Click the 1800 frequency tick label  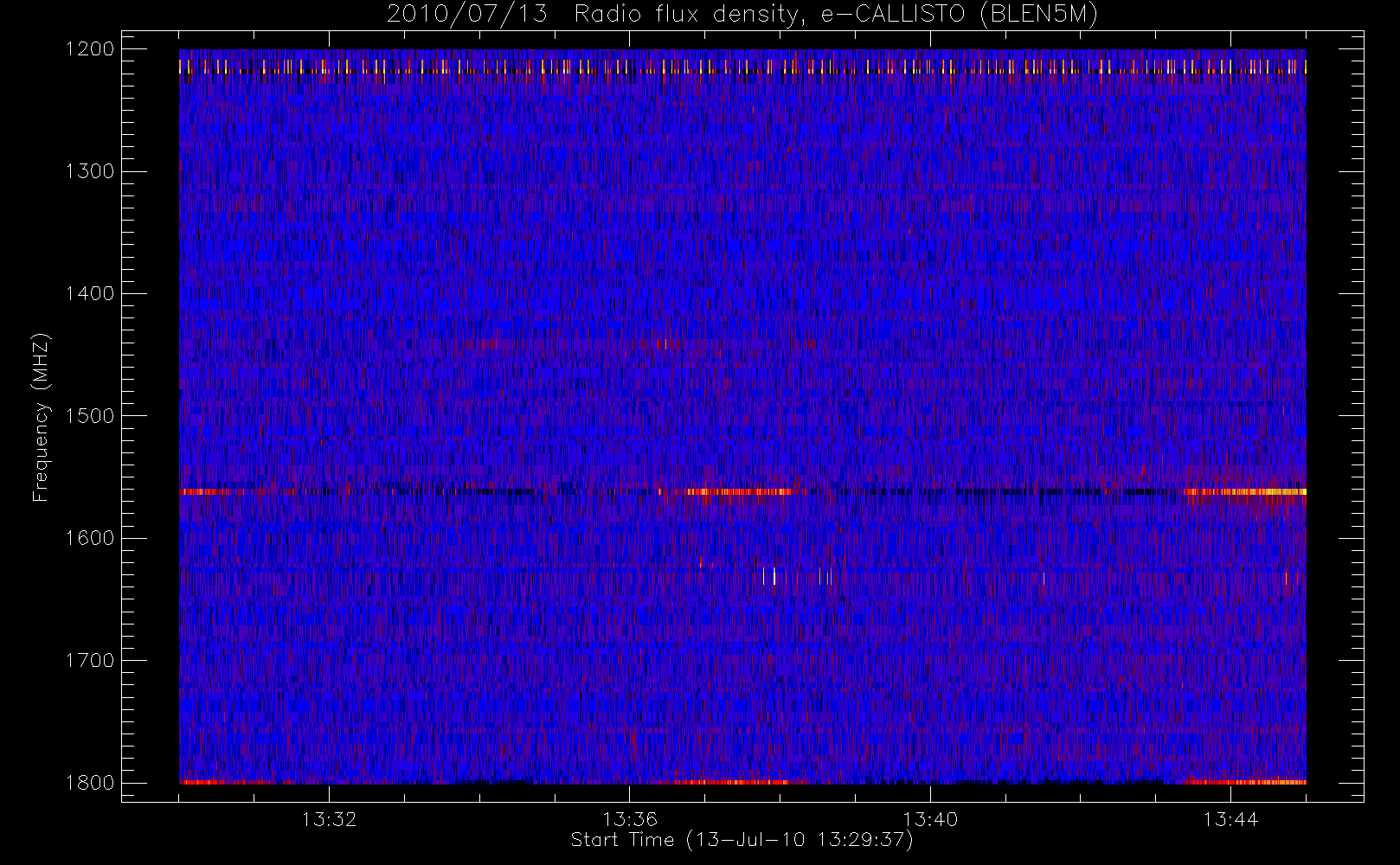click(x=90, y=783)
